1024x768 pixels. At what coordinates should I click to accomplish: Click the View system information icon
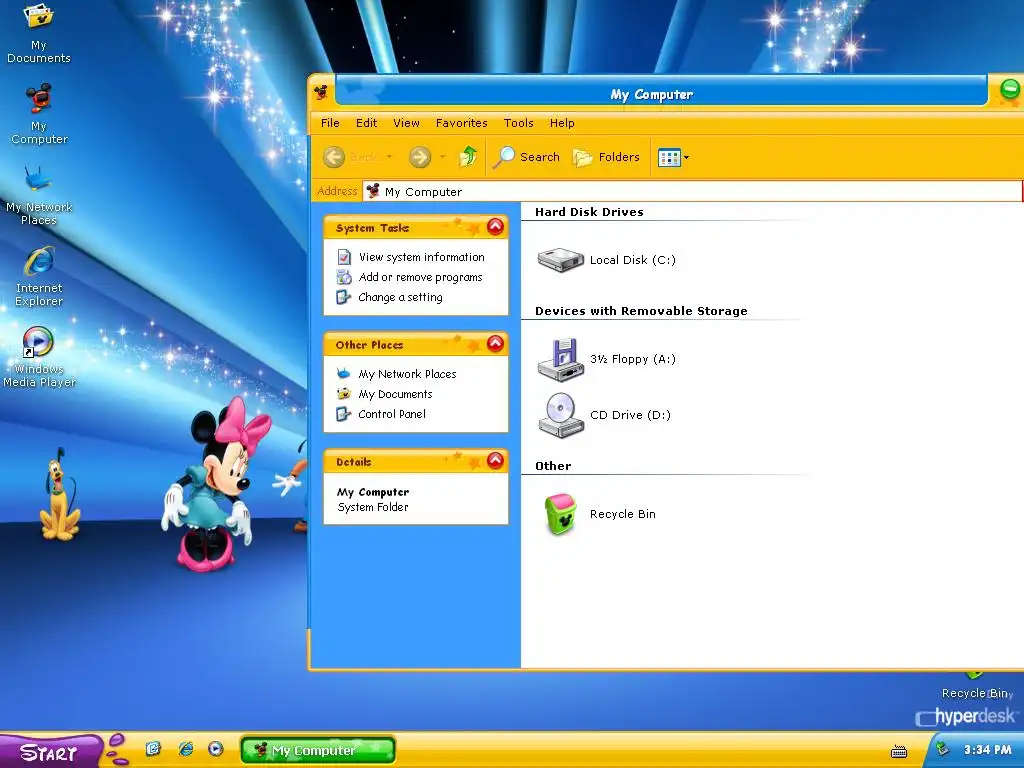344,257
